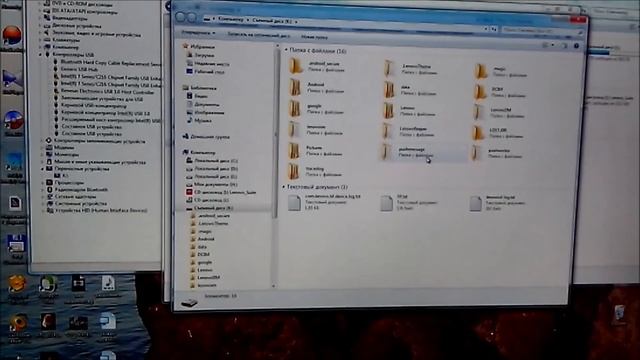Viewport: 640px width, 360px height.
Task: Open the Видео library in the navigation pane
Action: [x=197, y=96]
